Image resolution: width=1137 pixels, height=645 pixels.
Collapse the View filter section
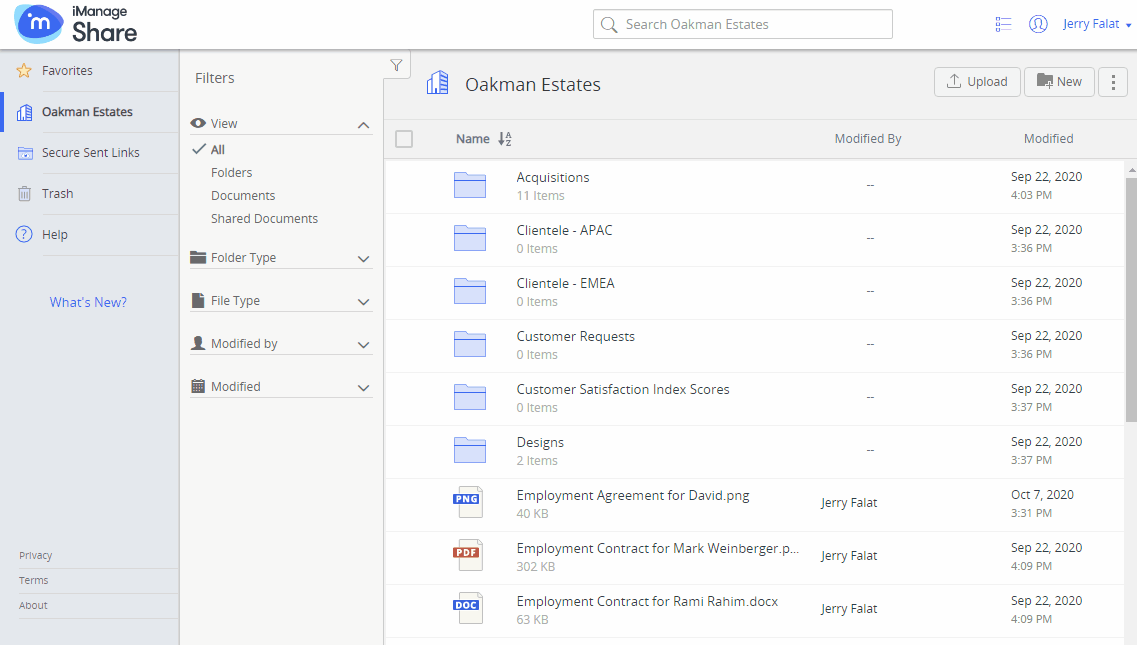(x=363, y=125)
